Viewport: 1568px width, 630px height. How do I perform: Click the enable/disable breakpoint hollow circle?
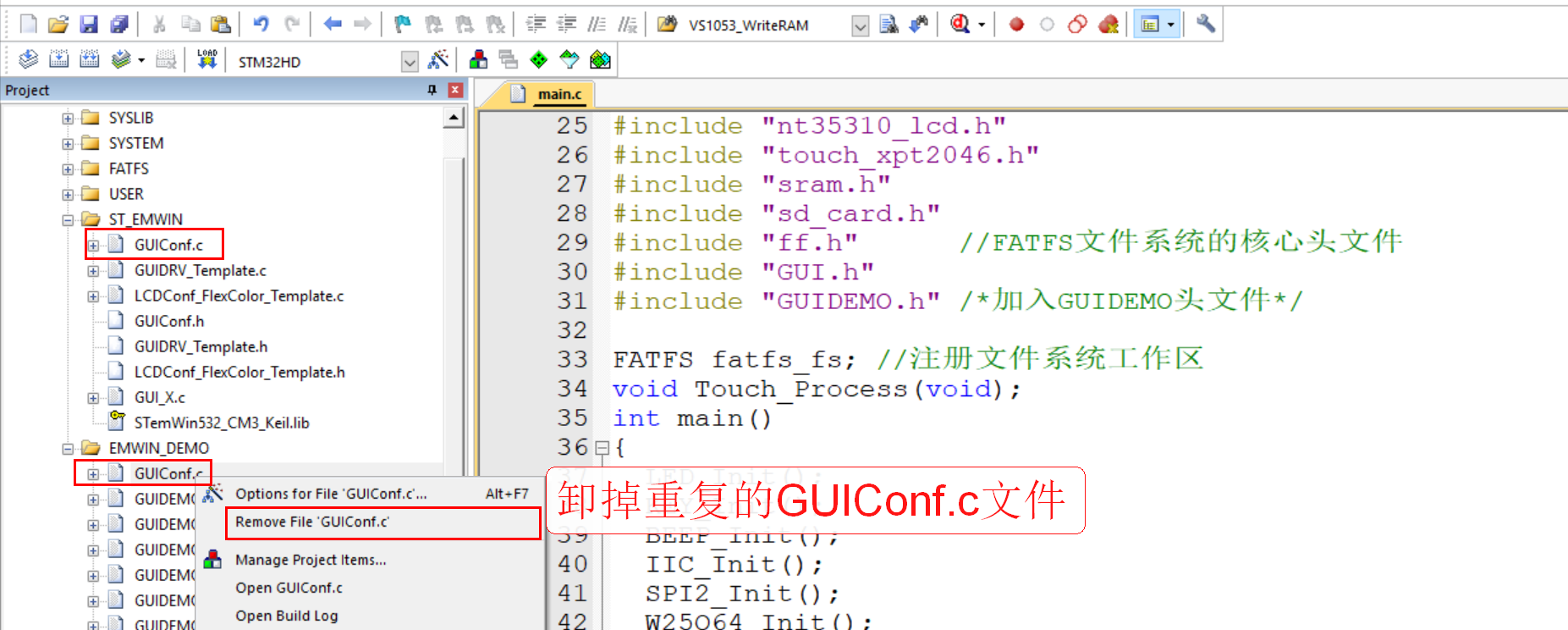tap(1048, 25)
